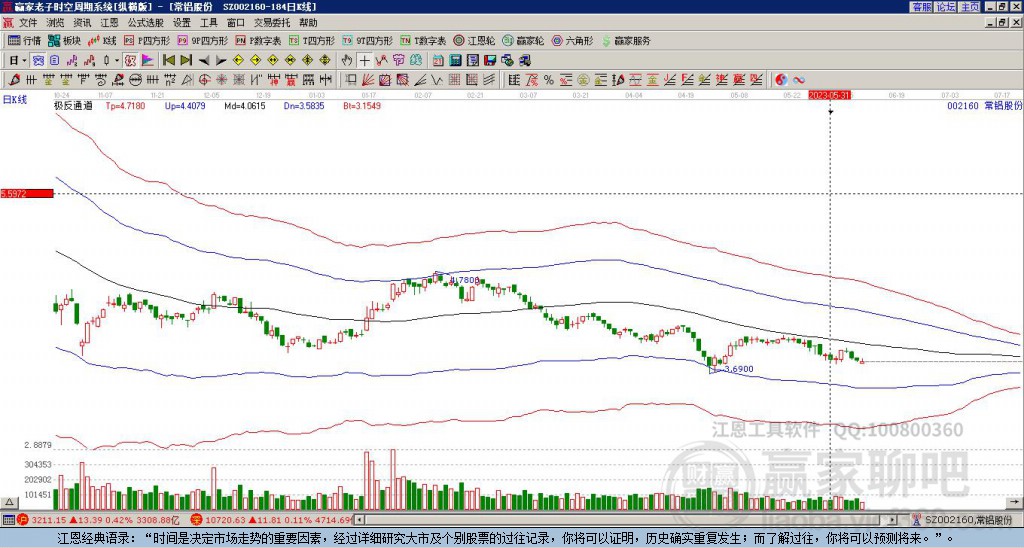
Task: Click the 日K线 chart label
Action: coord(15,99)
